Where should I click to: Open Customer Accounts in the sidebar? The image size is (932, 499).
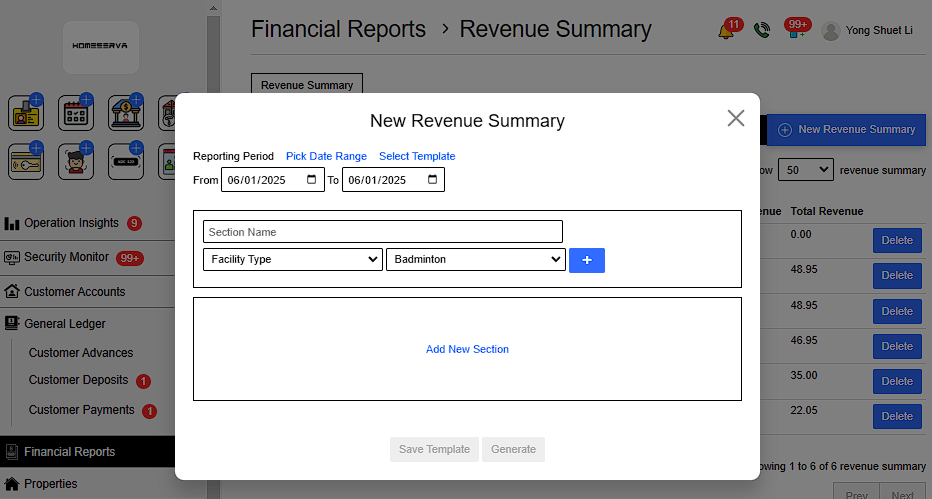tap(75, 292)
